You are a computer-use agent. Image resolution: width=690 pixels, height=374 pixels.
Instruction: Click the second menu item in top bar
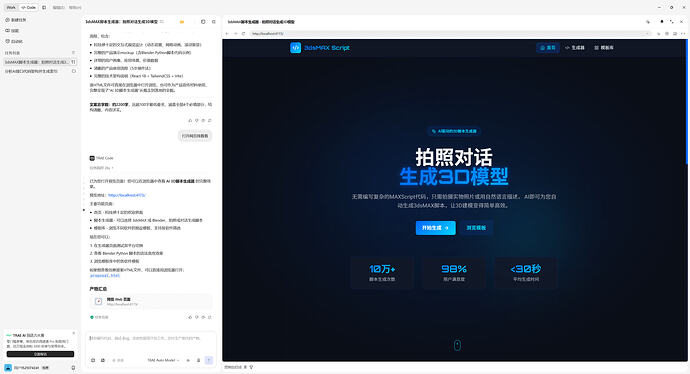[x=75, y=7]
